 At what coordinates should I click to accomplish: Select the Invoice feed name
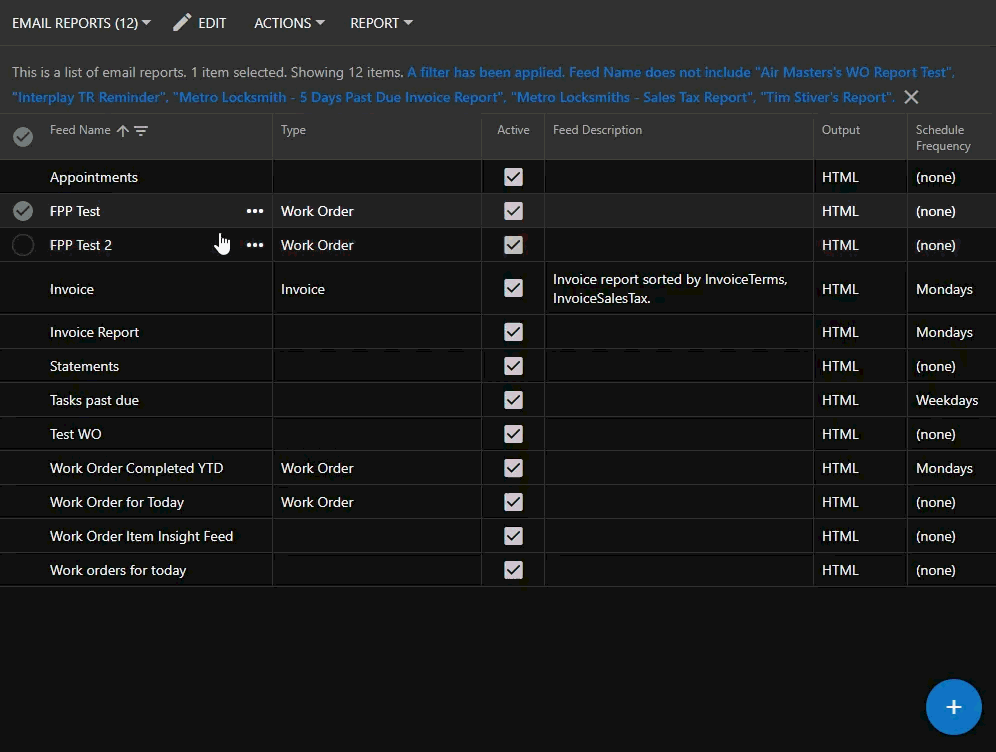pyautogui.click(x=72, y=289)
